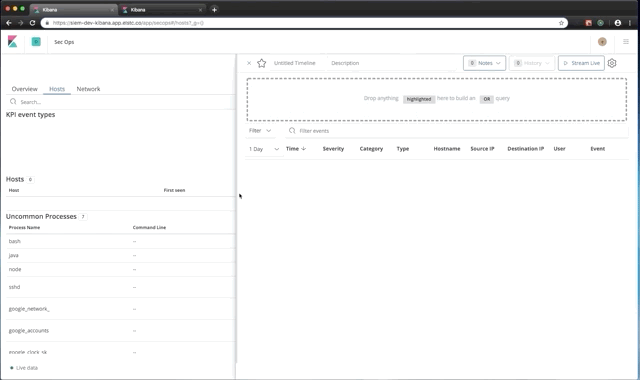
Task: Click the Hostname column header
Action: coord(447,149)
